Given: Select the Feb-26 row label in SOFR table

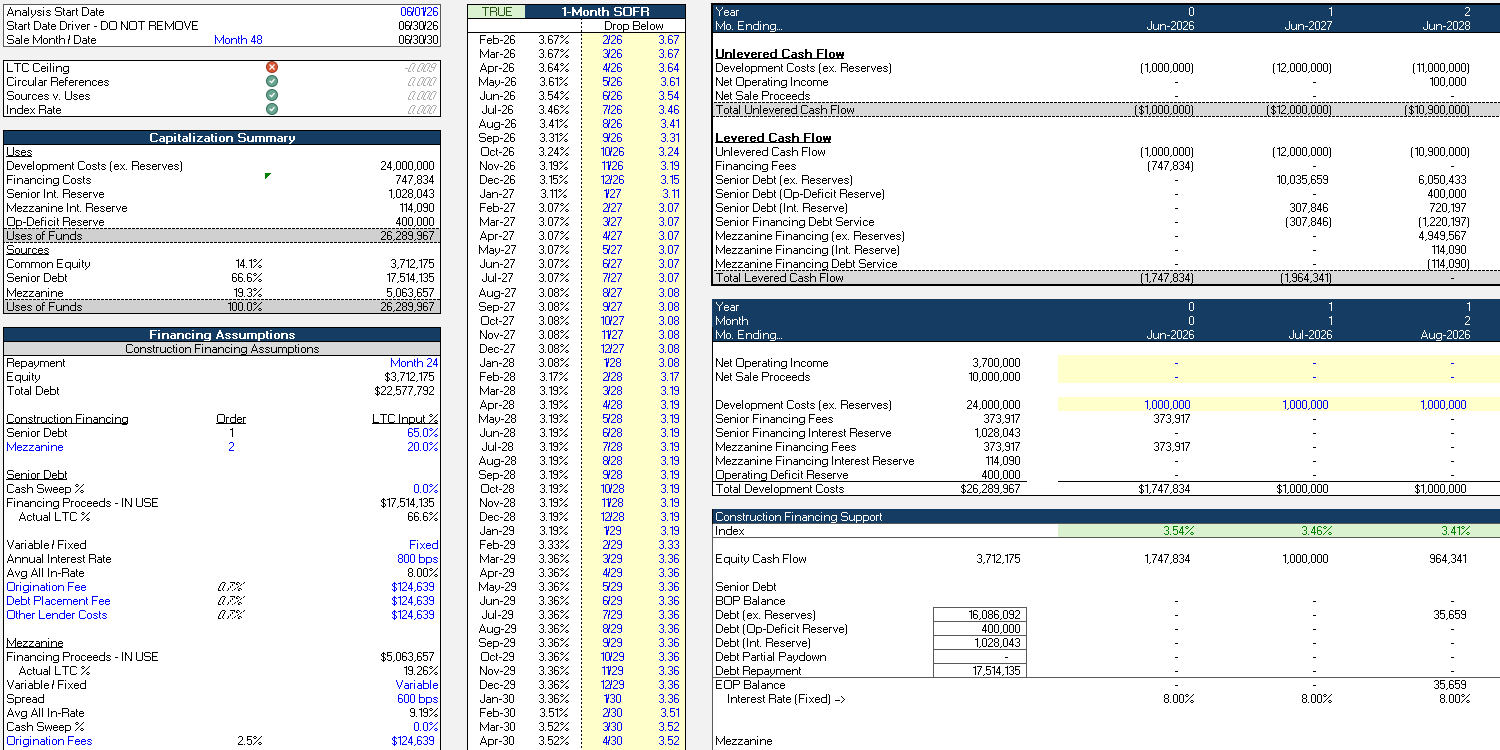Looking at the screenshot, I should pyautogui.click(x=496, y=40).
